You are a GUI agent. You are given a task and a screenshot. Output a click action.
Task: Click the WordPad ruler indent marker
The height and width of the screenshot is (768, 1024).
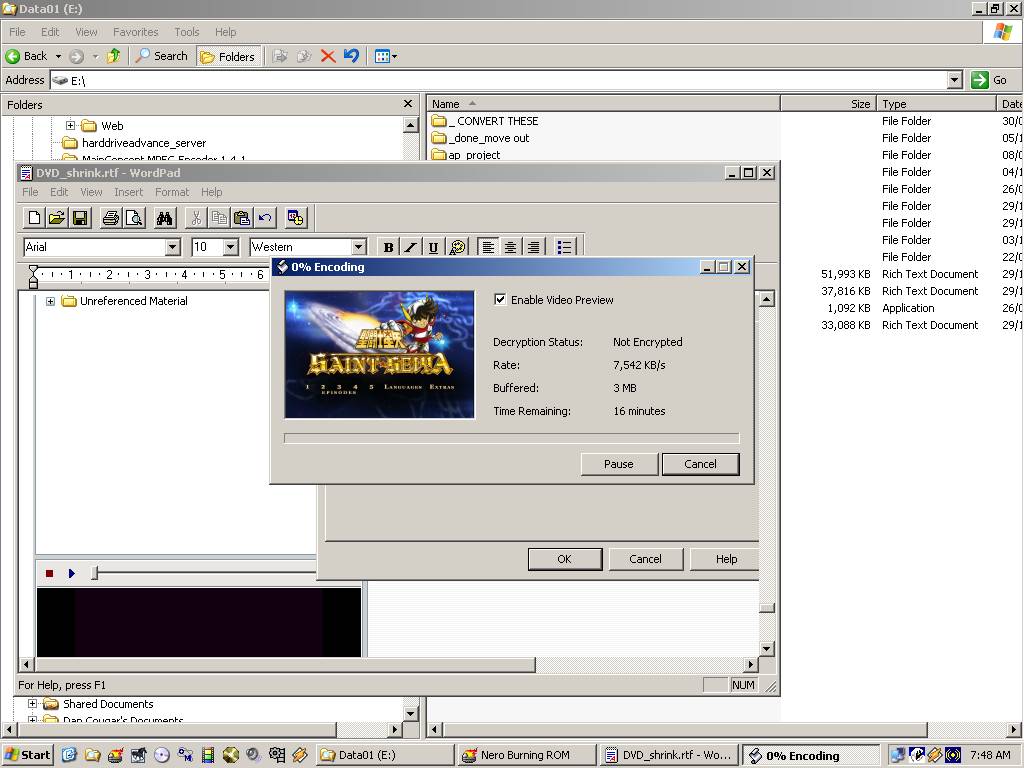click(33, 277)
